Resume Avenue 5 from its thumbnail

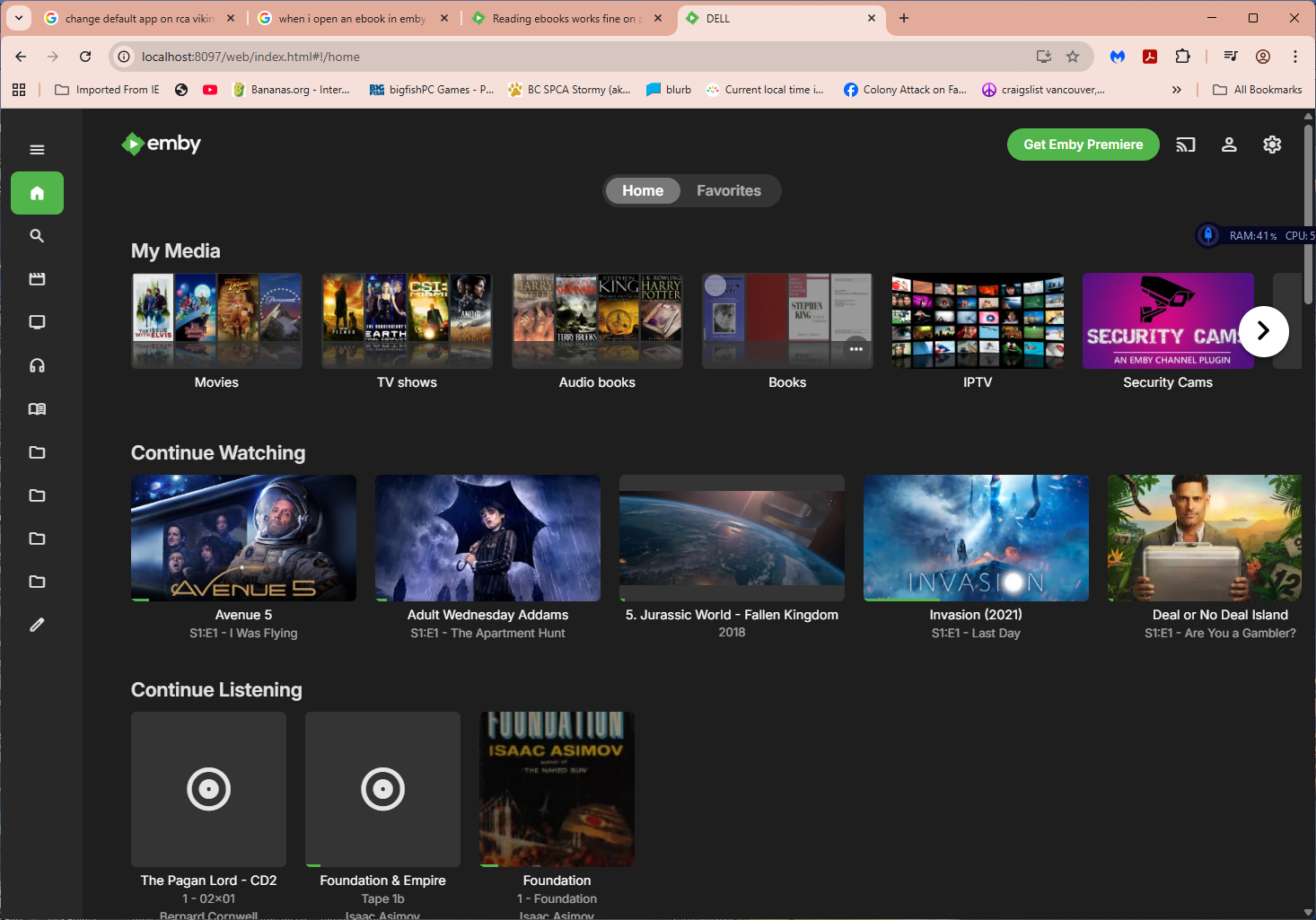(x=243, y=538)
